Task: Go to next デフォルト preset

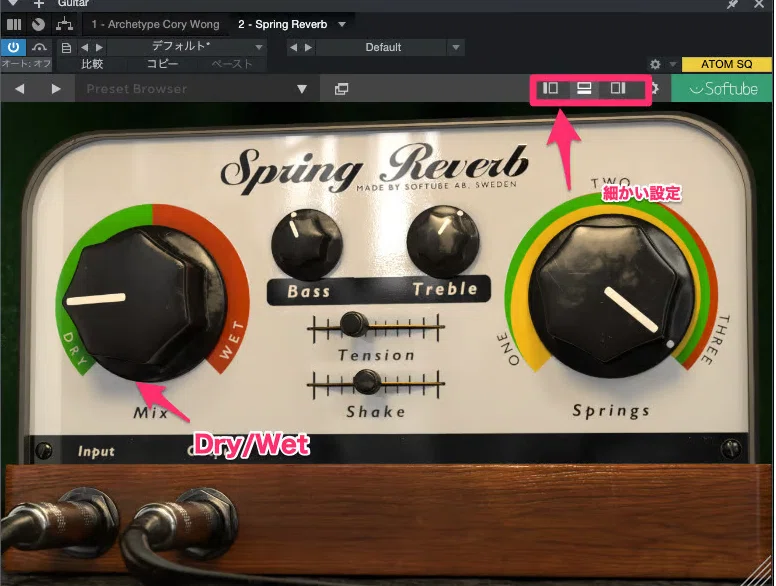Action: click(x=99, y=48)
